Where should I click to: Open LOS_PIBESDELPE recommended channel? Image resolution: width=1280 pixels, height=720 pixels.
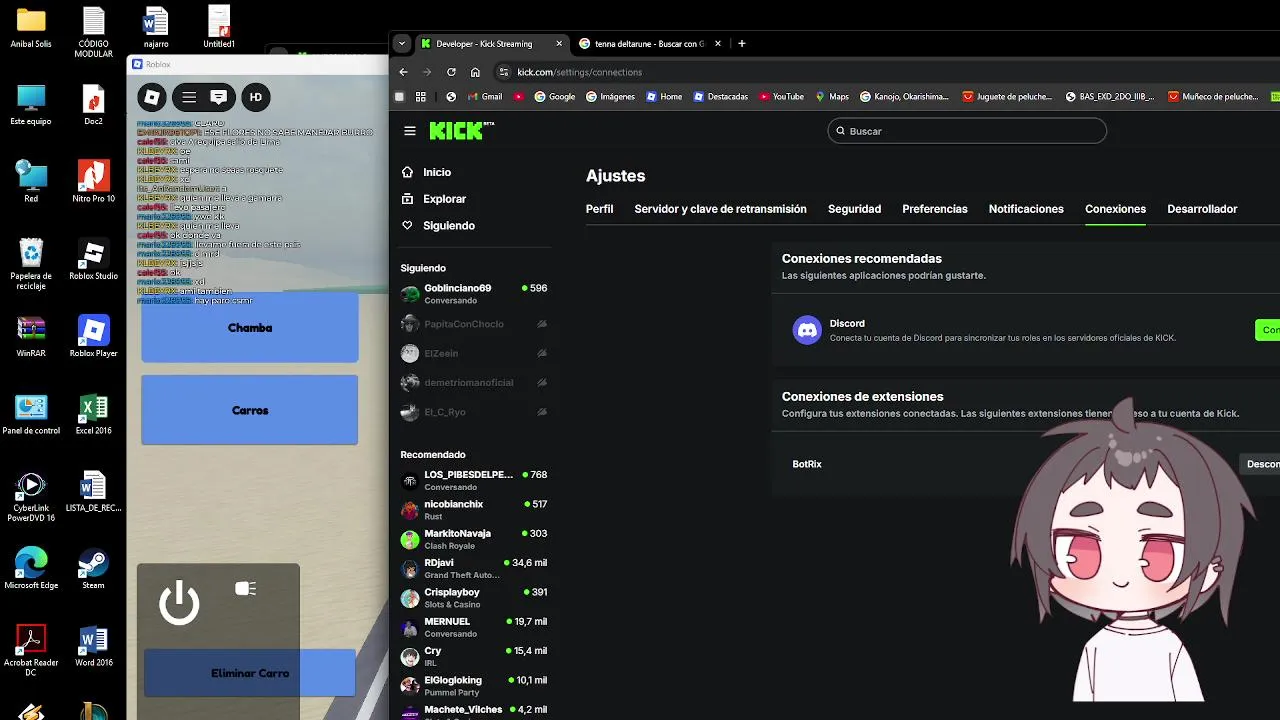click(474, 481)
